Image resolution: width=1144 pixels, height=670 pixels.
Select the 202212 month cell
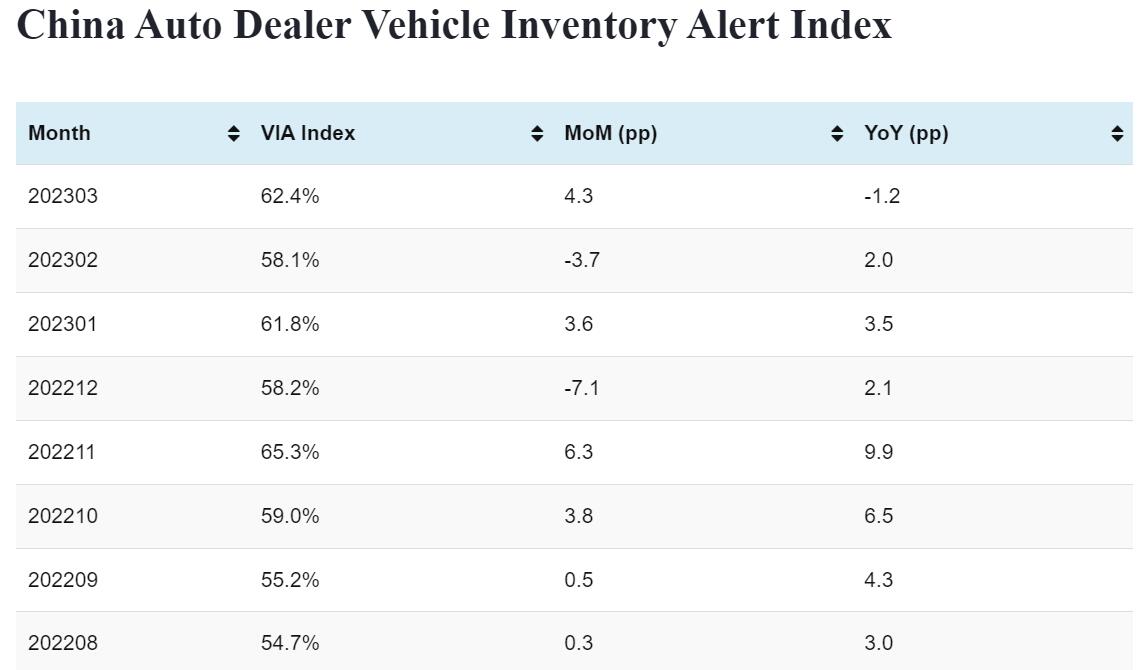point(63,388)
